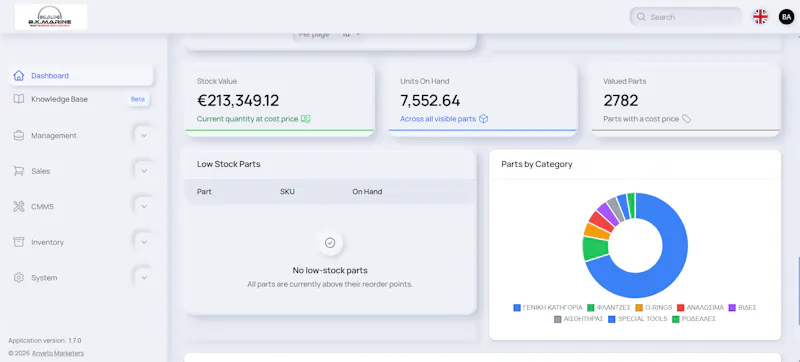800x362 pixels.
Task: Focus the Search input field
Action: [686, 17]
